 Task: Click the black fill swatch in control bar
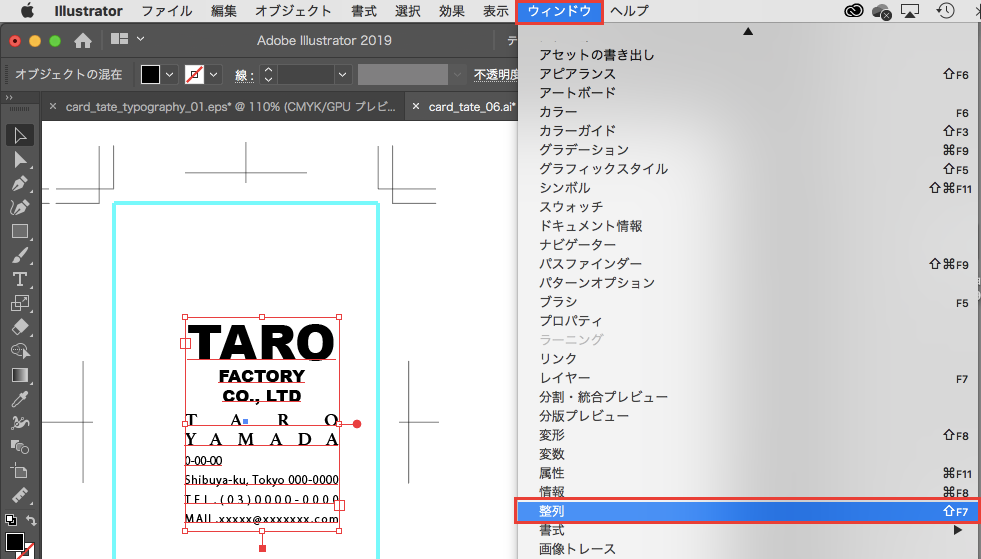point(150,75)
